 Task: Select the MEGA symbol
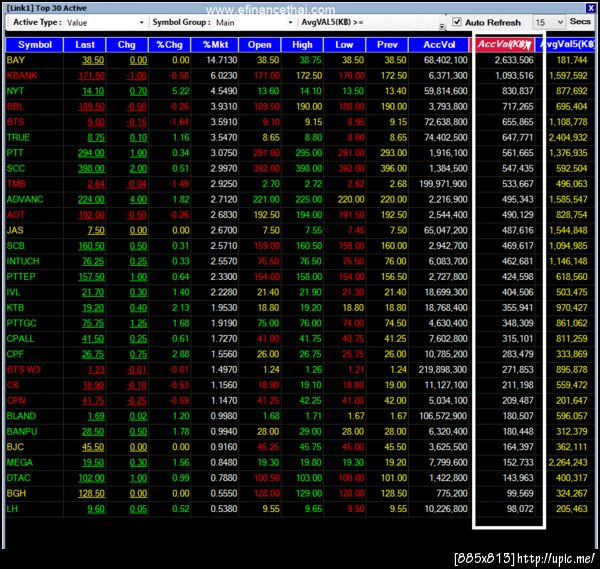[x=20, y=463]
